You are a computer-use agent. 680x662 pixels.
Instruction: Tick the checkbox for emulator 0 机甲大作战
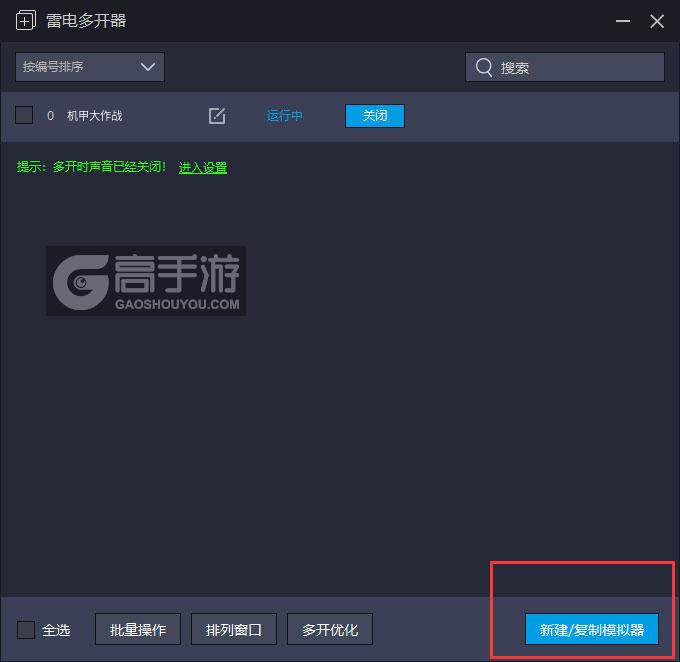coord(24,115)
